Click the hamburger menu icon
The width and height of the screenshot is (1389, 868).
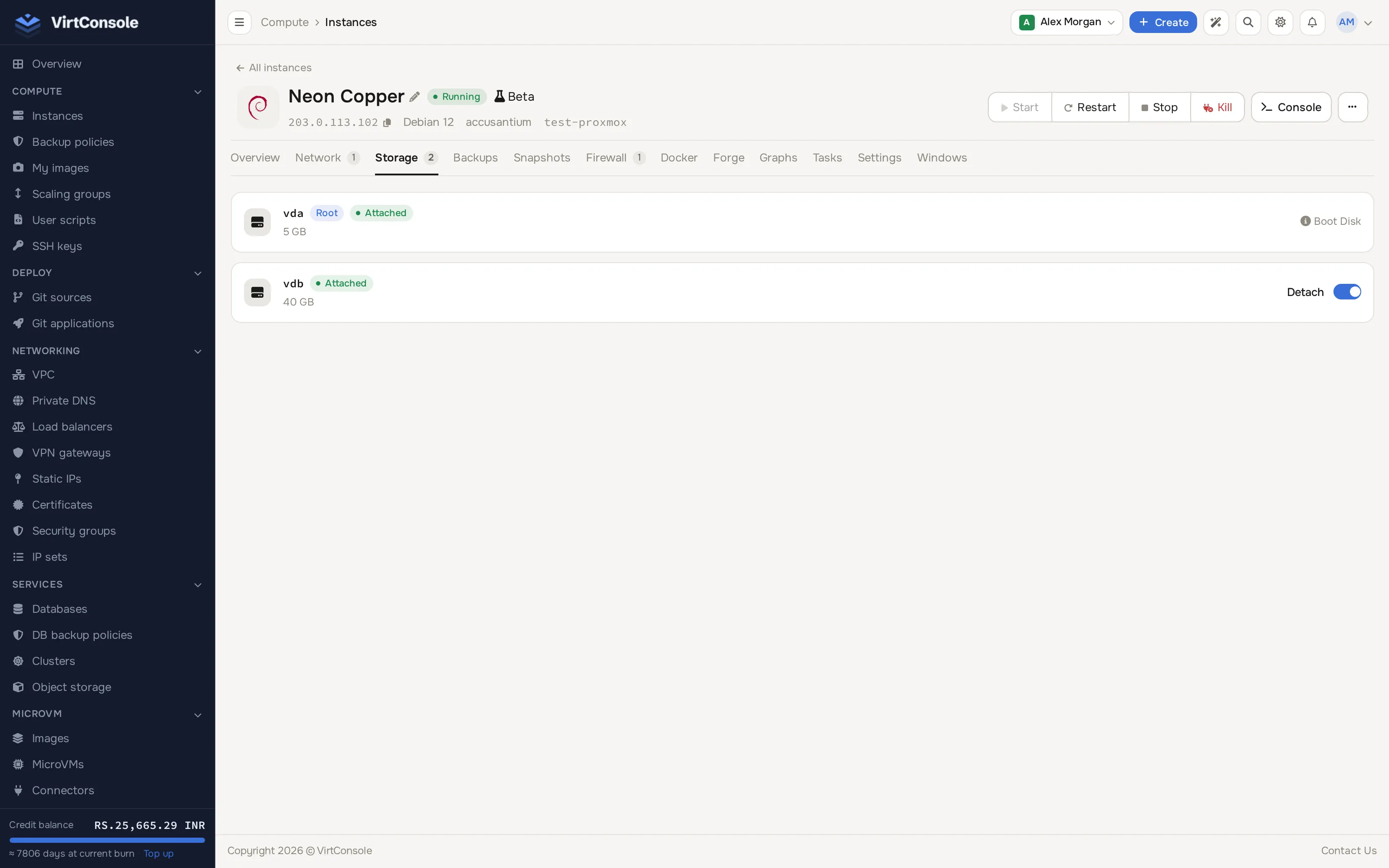click(239, 23)
